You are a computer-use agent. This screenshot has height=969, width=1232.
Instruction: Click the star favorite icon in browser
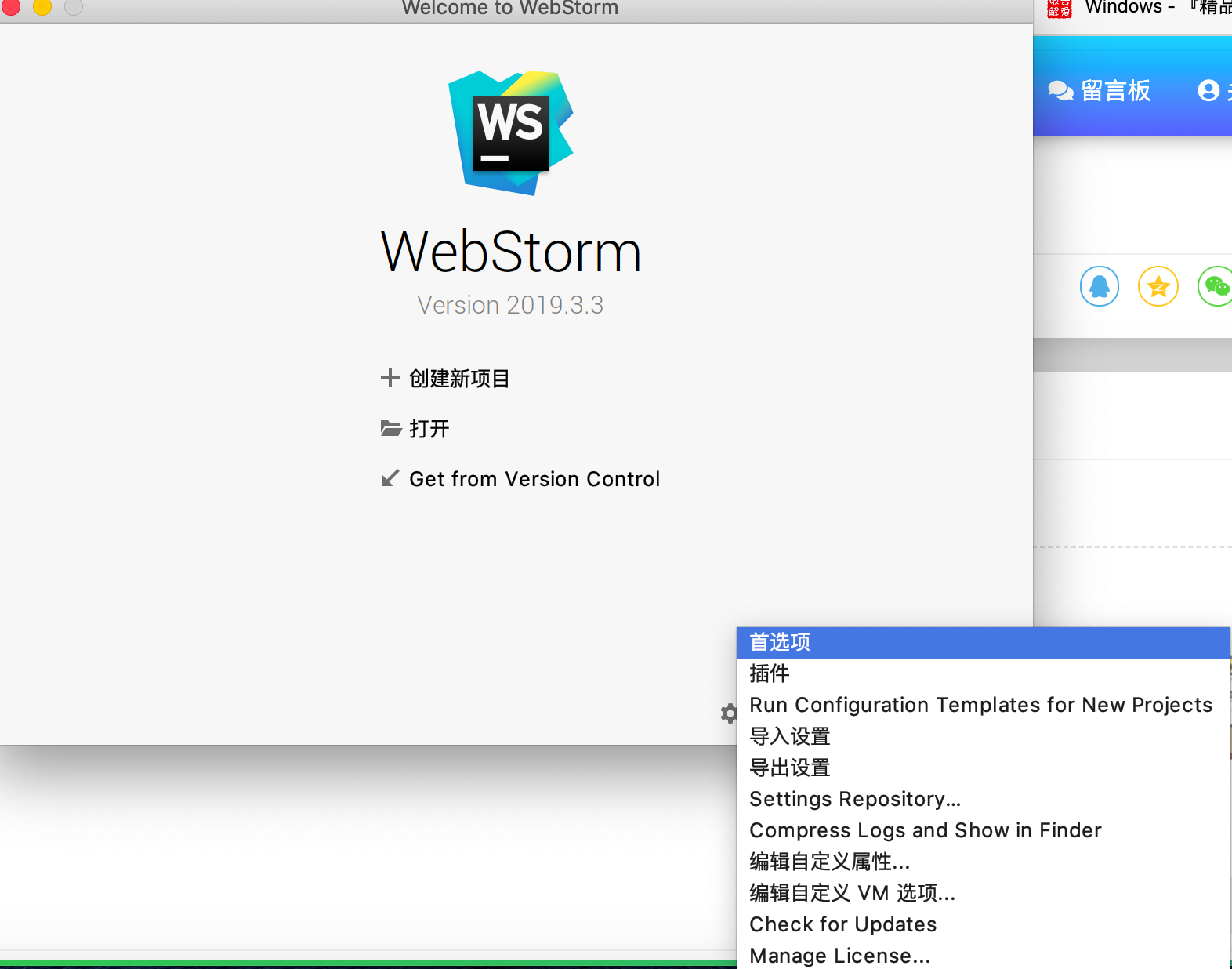tap(1158, 286)
